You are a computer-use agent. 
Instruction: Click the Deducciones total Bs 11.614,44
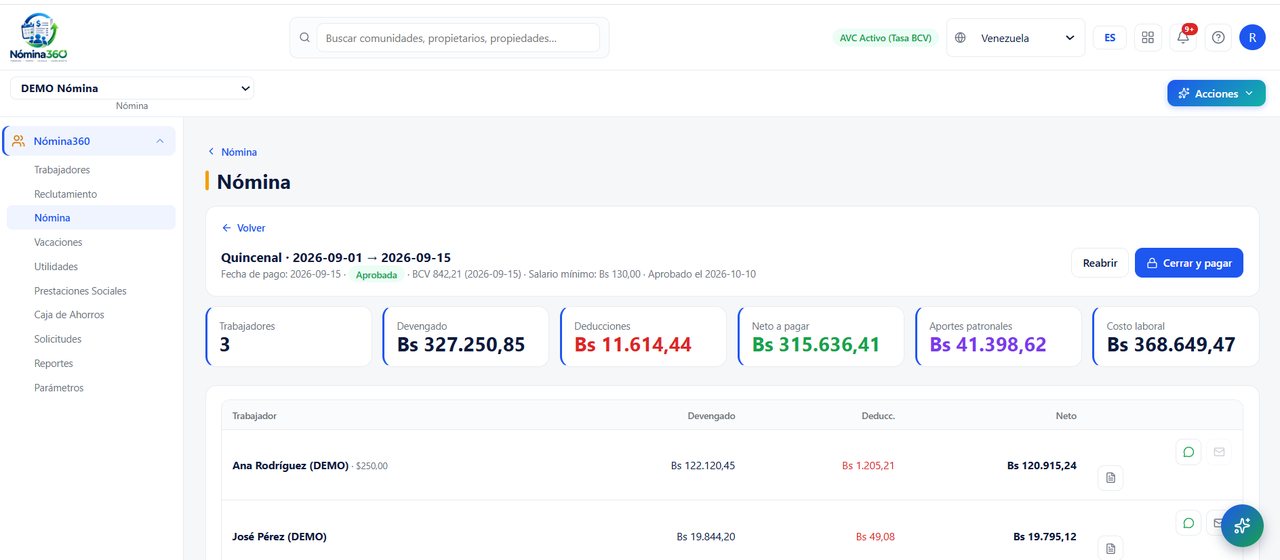pyautogui.click(x=633, y=345)
